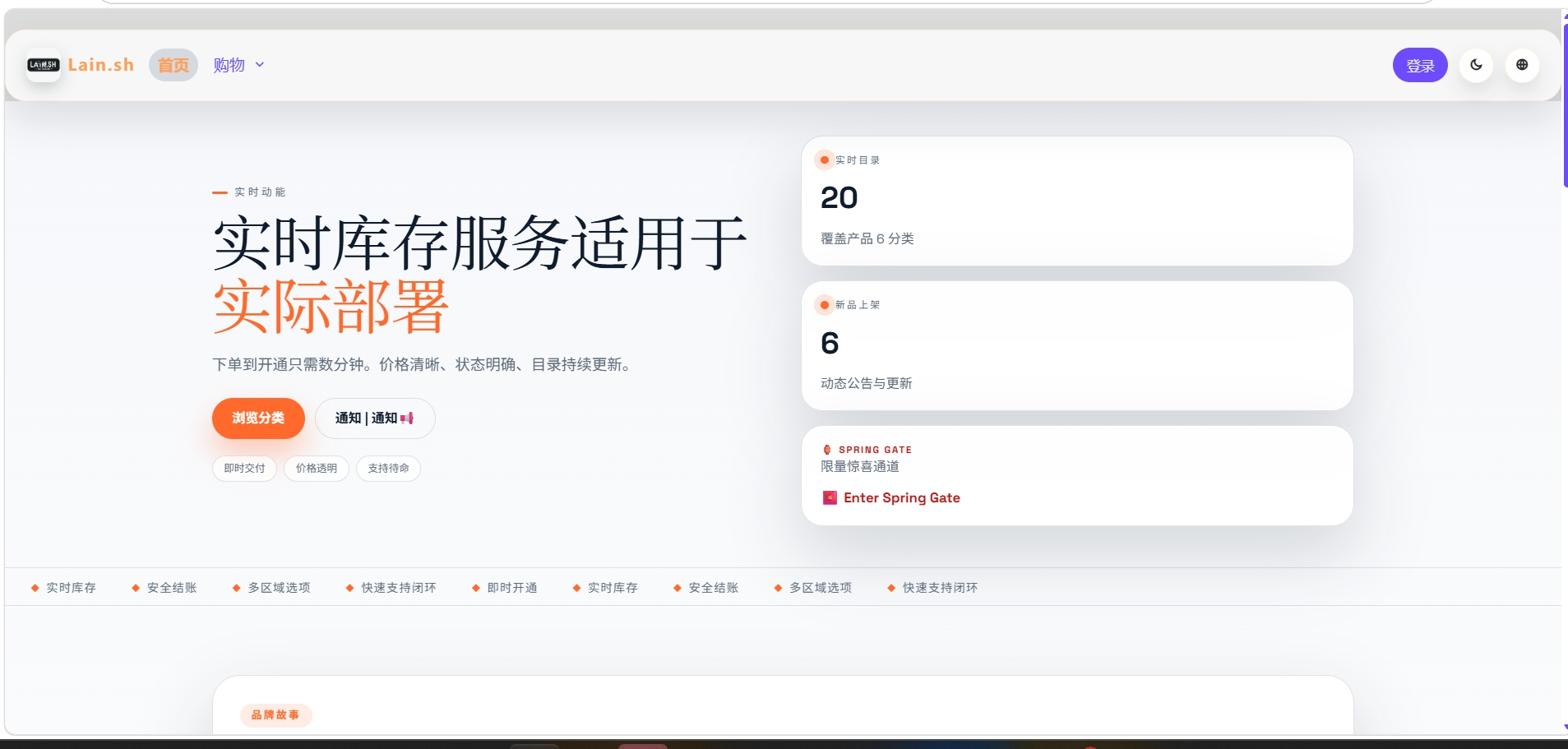
Task: Click the orange dot in 新品上架 card
Action: [824, 305]
